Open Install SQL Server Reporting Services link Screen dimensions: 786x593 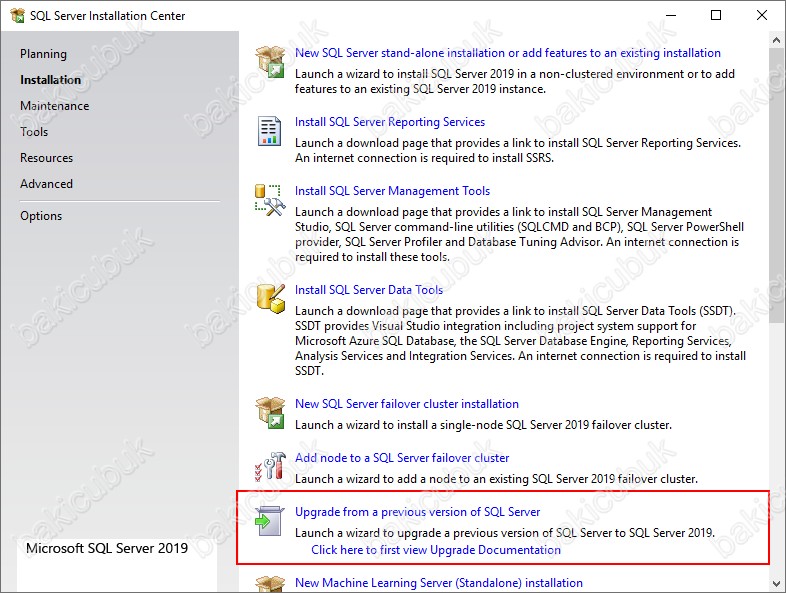[x=389, y=122]
